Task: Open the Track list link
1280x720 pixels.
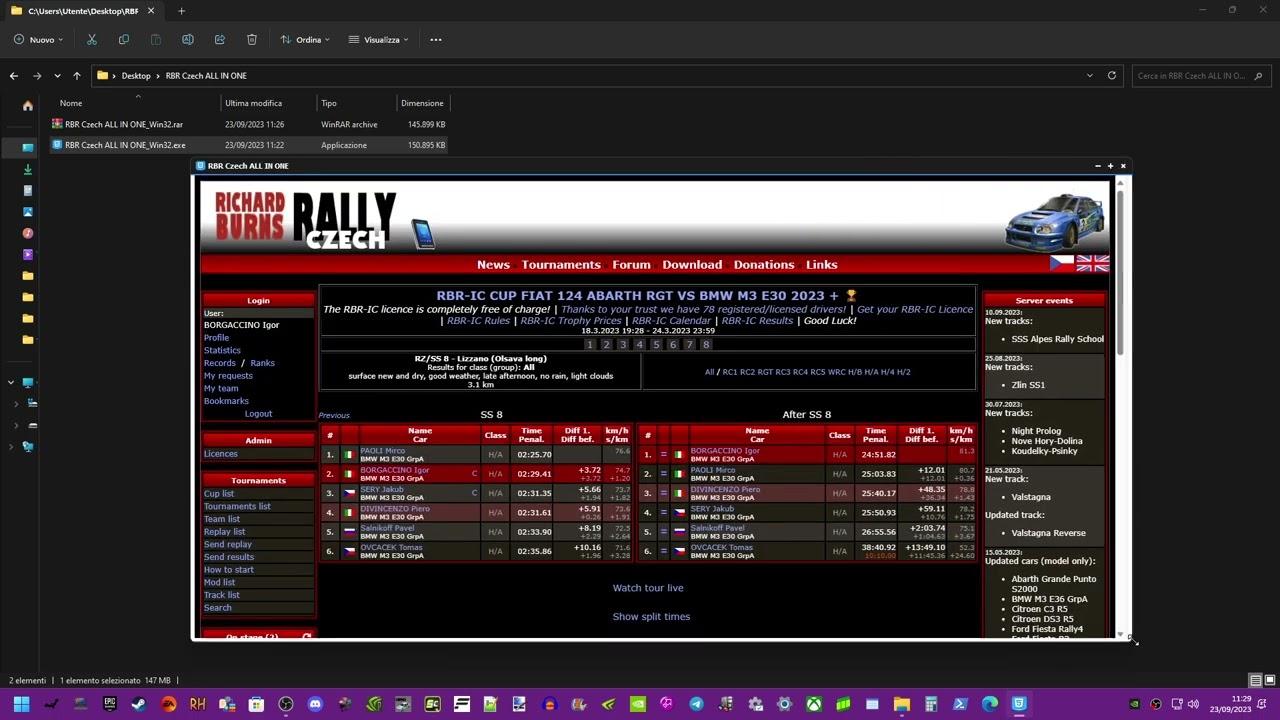Action: (222, 595)
